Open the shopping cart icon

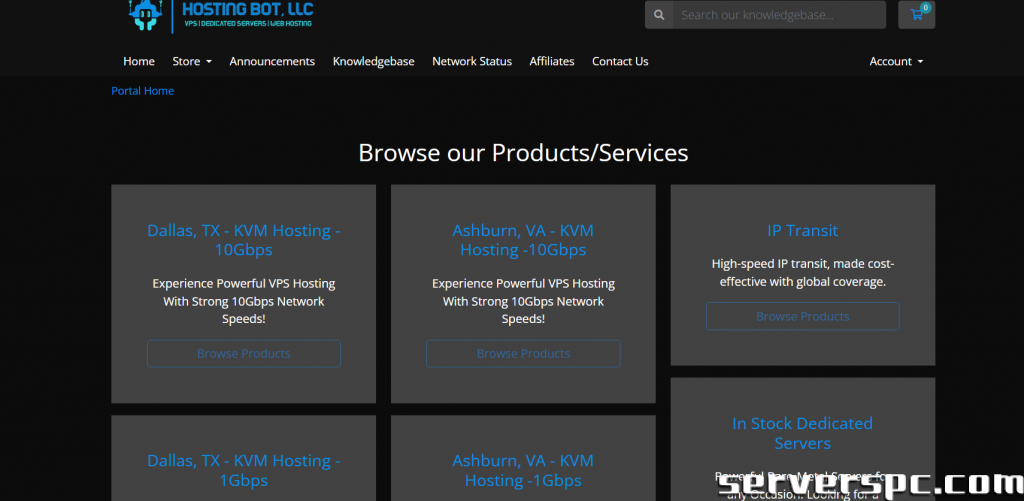[x=916, y=14]
